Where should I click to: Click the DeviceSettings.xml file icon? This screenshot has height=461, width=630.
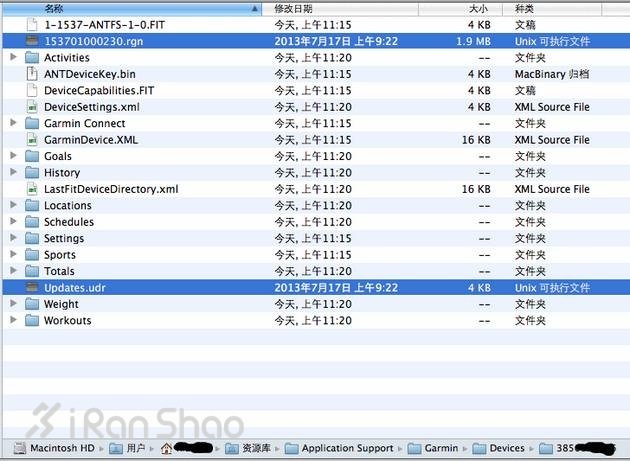tap(33, 107)
